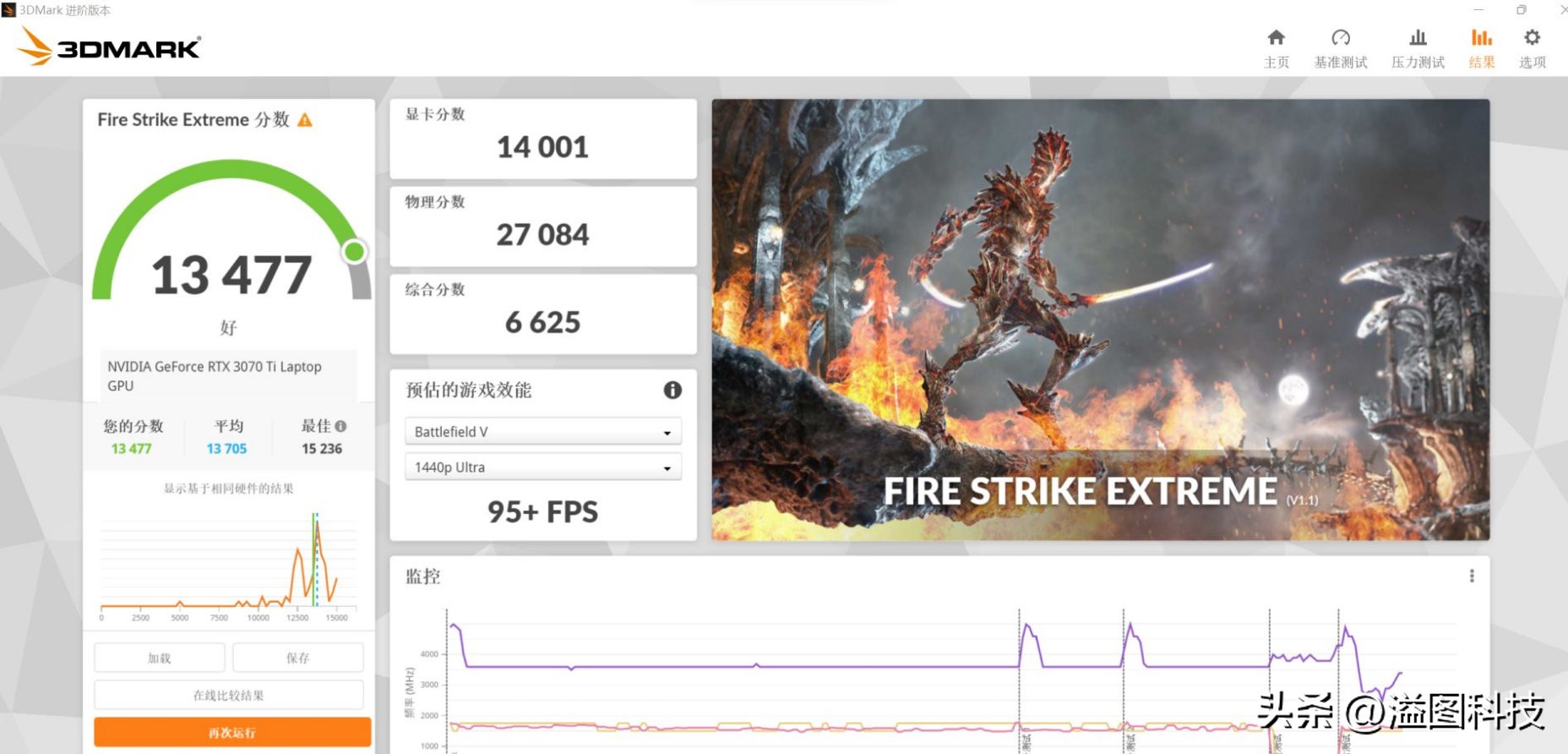Click the 显卡分数 14 001 score card

[x=542, y=139]
